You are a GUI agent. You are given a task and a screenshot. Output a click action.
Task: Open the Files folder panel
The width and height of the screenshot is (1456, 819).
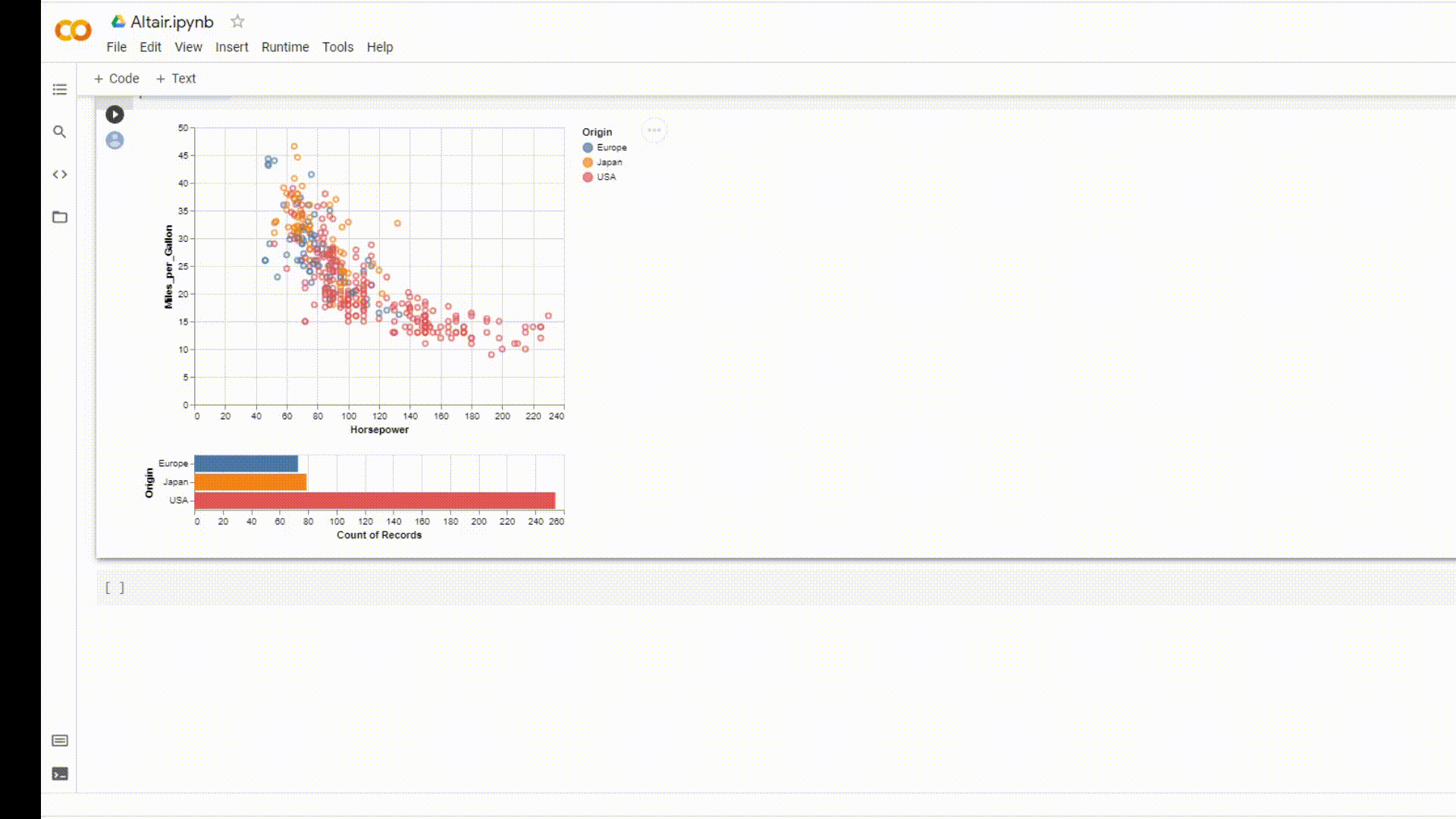click(60, 218)
